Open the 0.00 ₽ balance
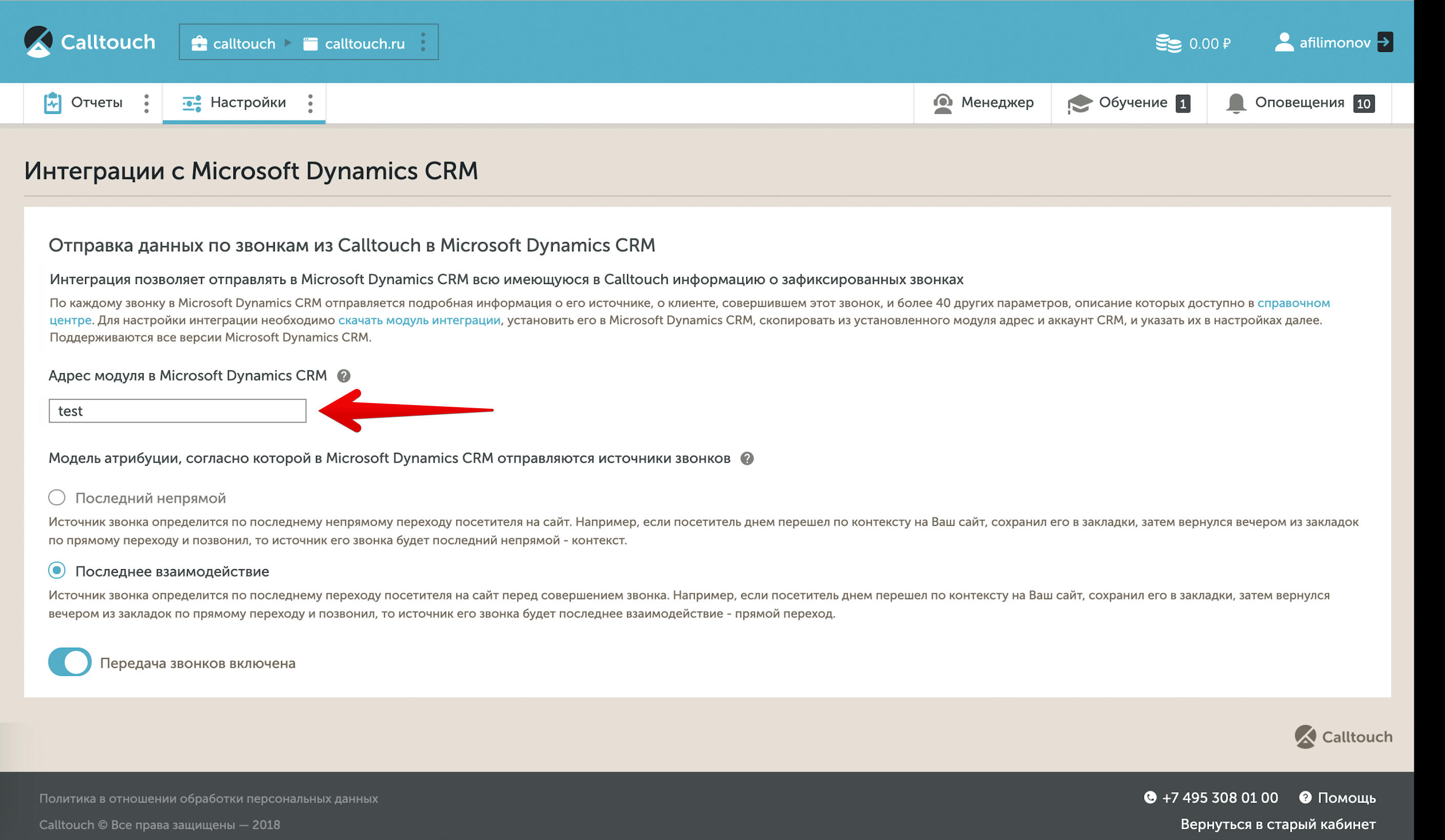 click(x=1210, y=44)
